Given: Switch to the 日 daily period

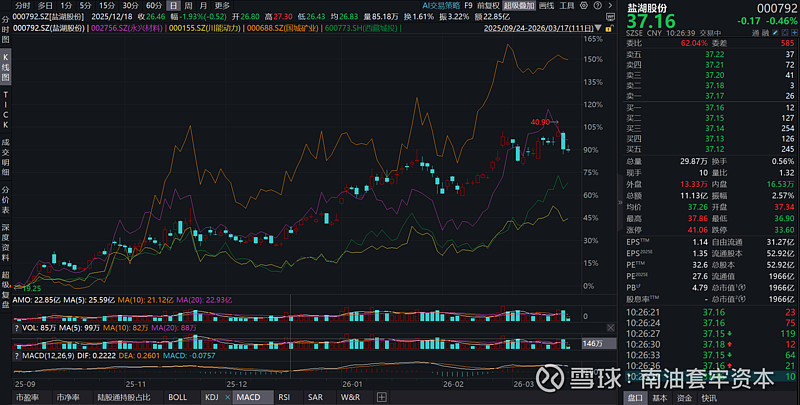Looking at the screenshot, I should point(174,5).
